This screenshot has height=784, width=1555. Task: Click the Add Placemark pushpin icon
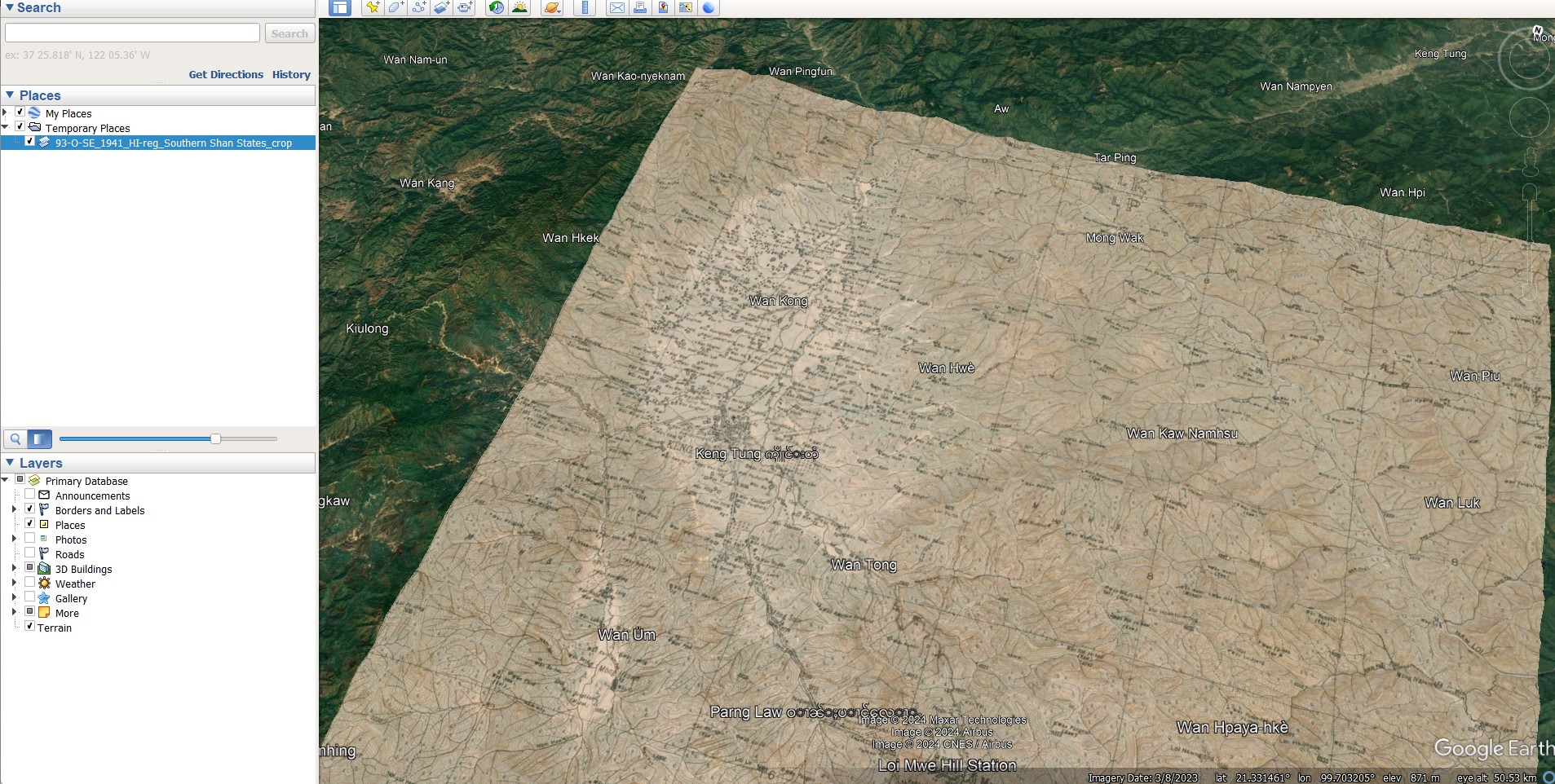coord(373,8)
